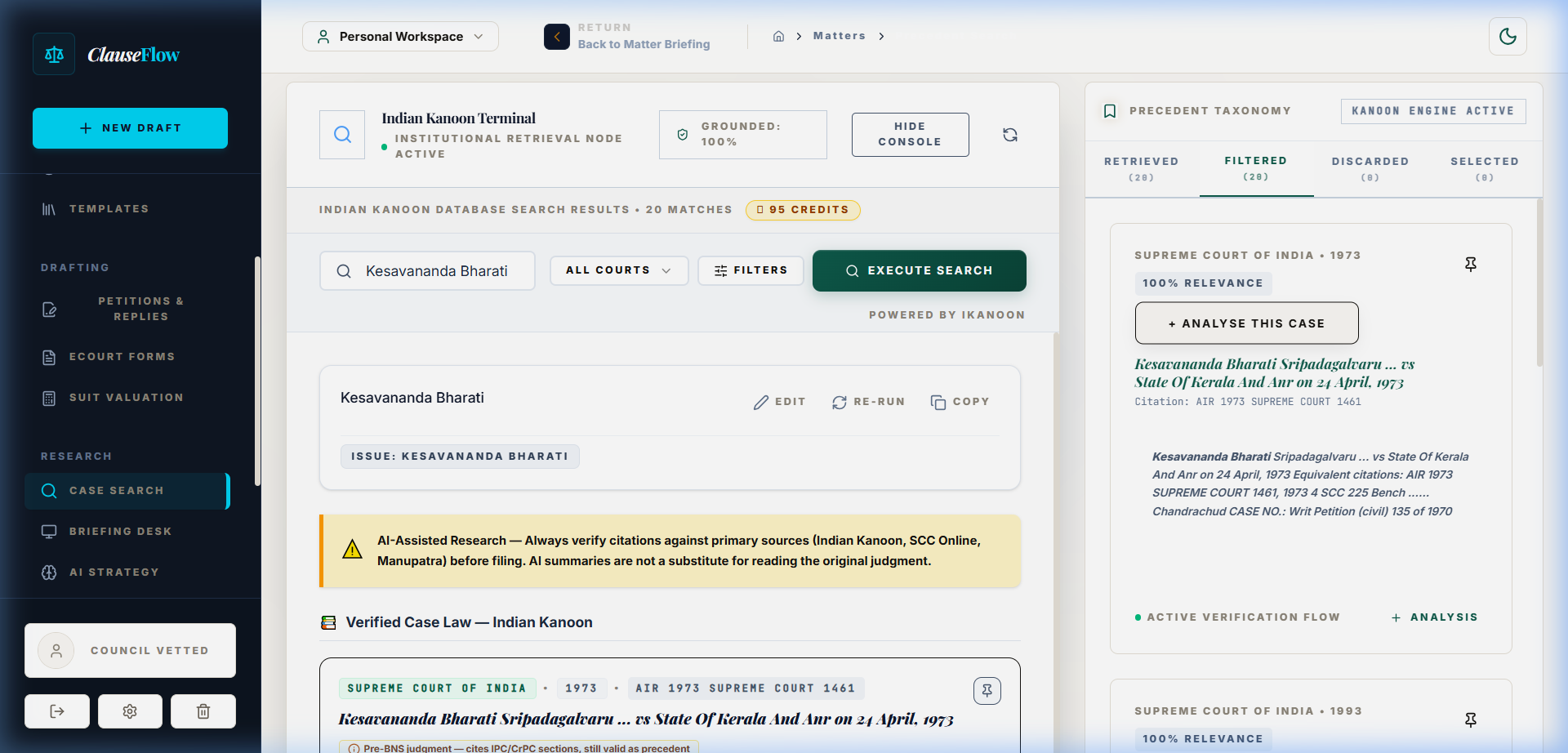Click the Precedent Taxonomy bookmark icon
This screenshot has height=753, width=1568.
tap(1110, 111)
